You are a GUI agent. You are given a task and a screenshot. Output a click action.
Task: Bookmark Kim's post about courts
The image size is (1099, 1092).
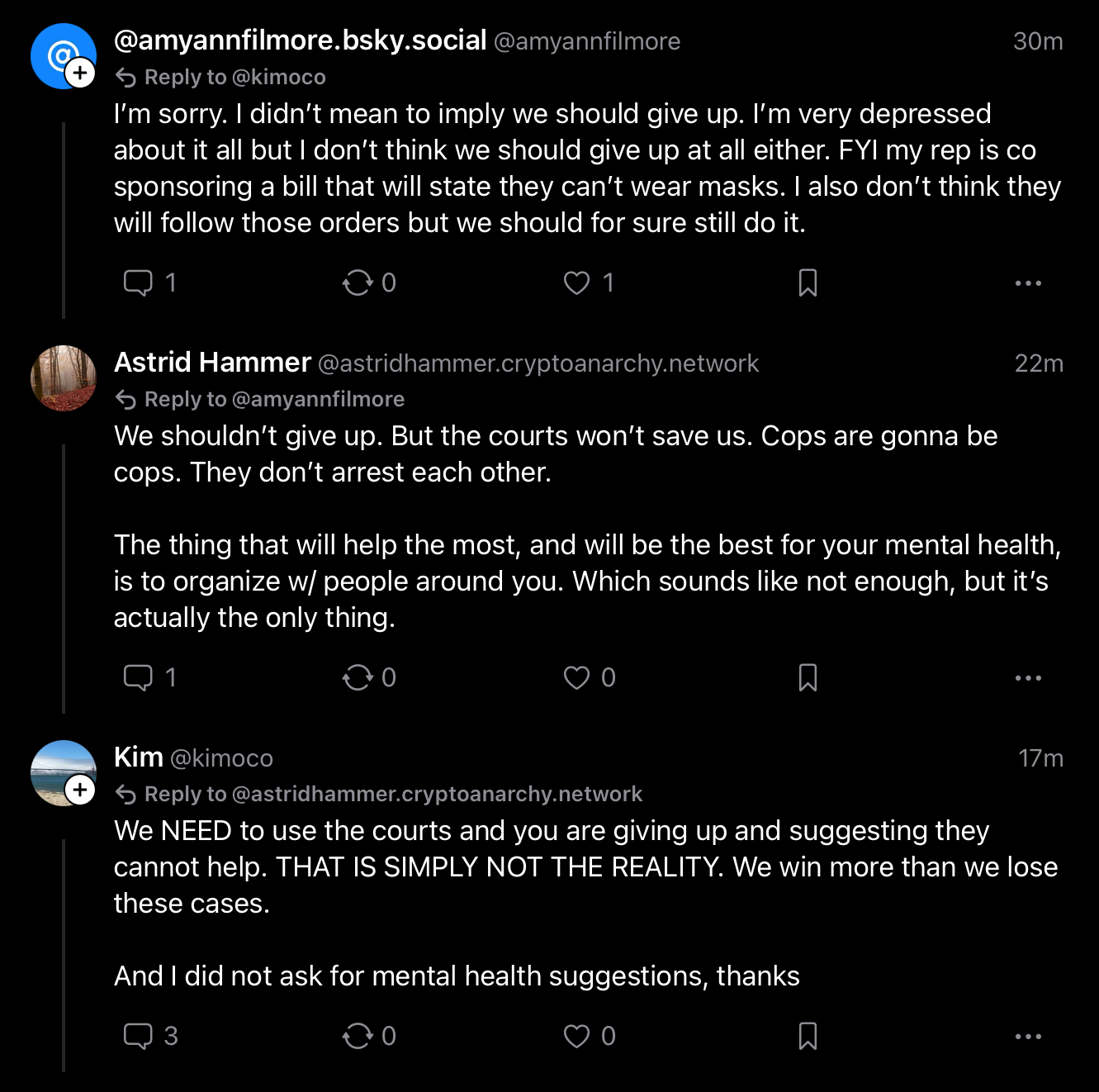click(808, 1036)
